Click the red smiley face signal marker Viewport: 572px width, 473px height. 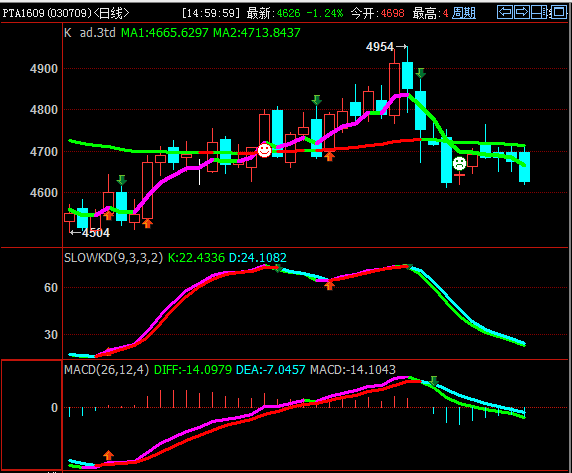click(x=264, y=150)
